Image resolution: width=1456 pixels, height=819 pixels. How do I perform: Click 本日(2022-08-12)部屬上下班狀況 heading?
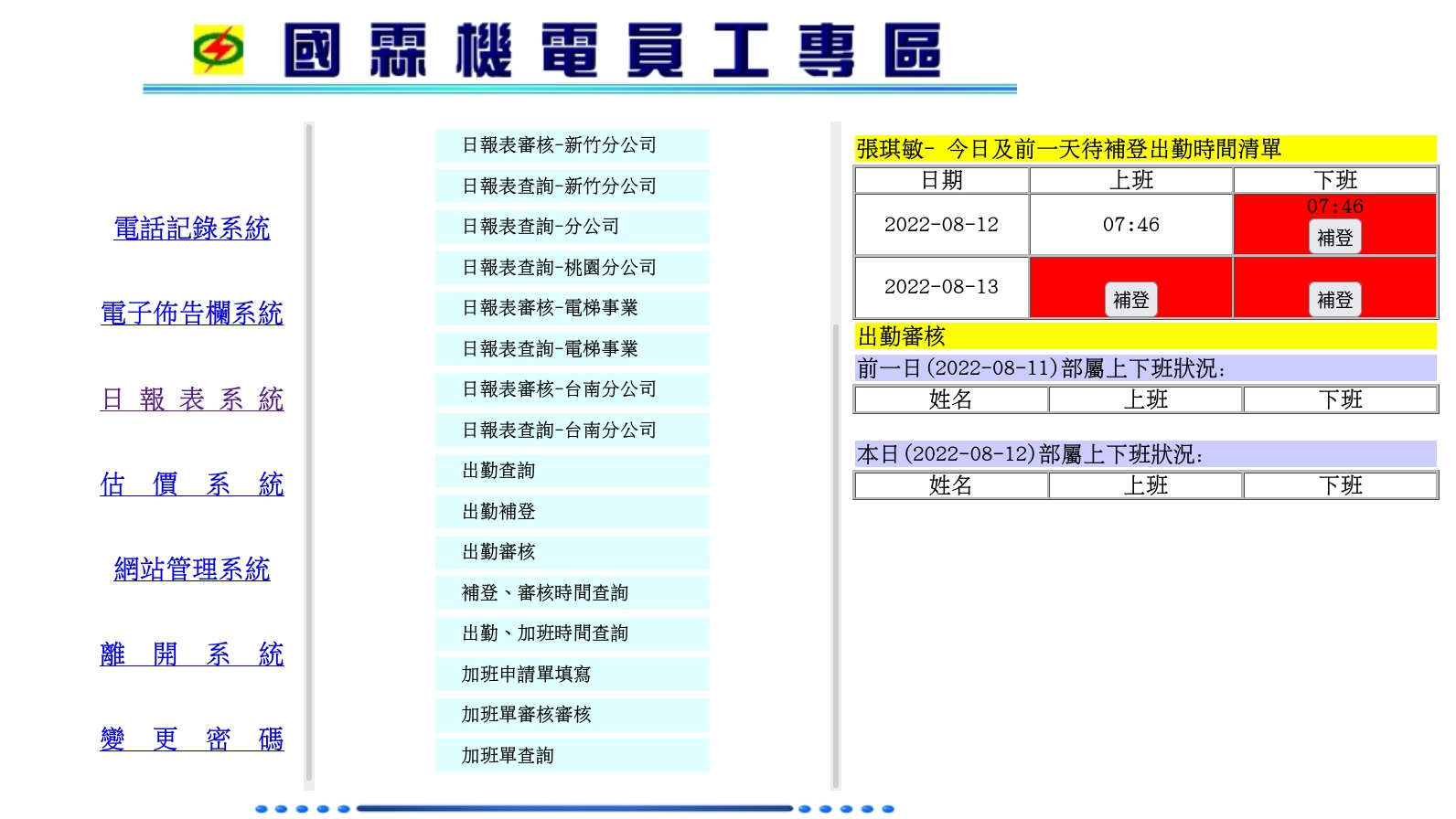click(x=1145, y=454)
